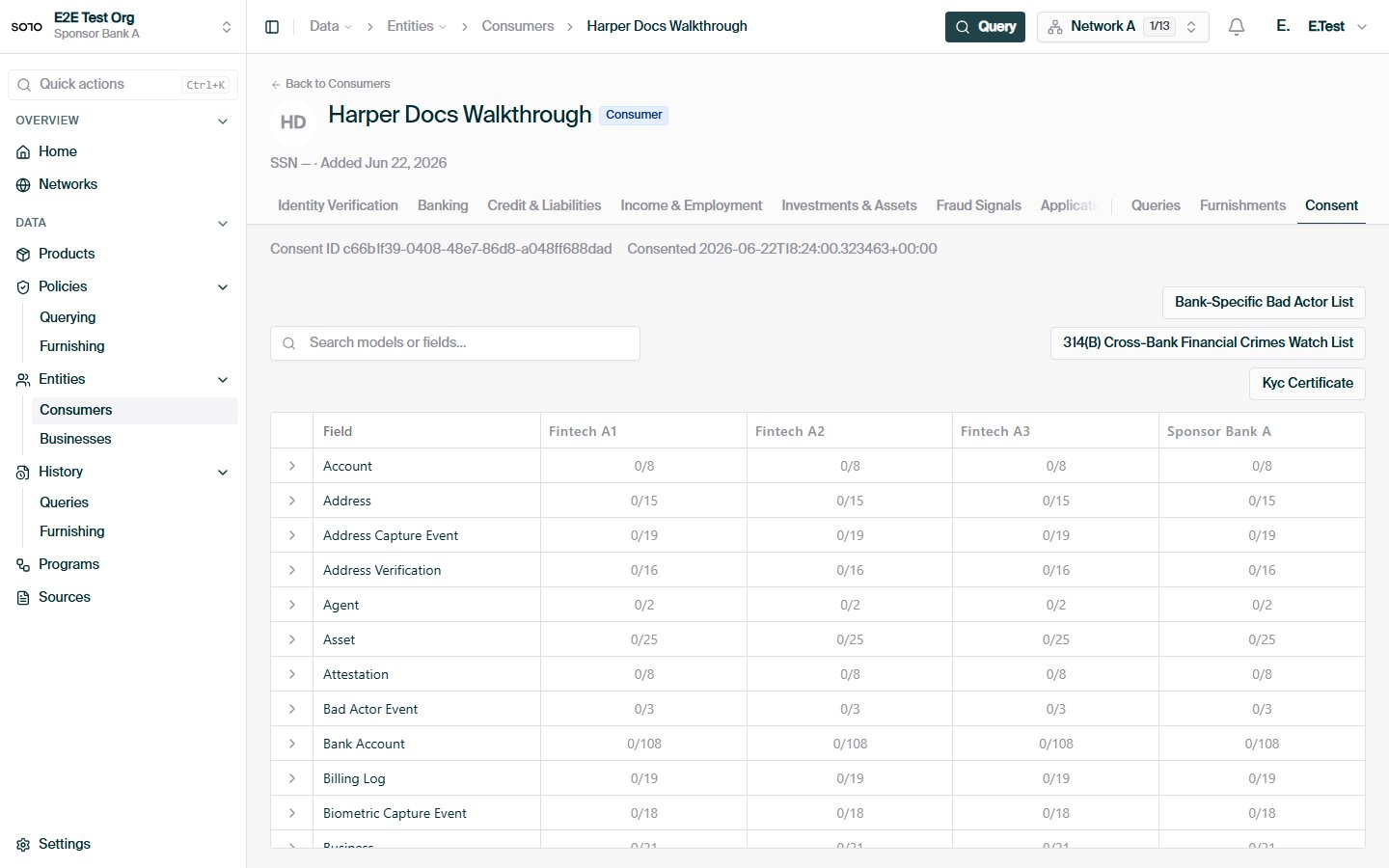This screenshot has width=1389, height=868.
Task: Open the Network A selector dropdown
Action: pyautogui.click(x=1123, y=27)
